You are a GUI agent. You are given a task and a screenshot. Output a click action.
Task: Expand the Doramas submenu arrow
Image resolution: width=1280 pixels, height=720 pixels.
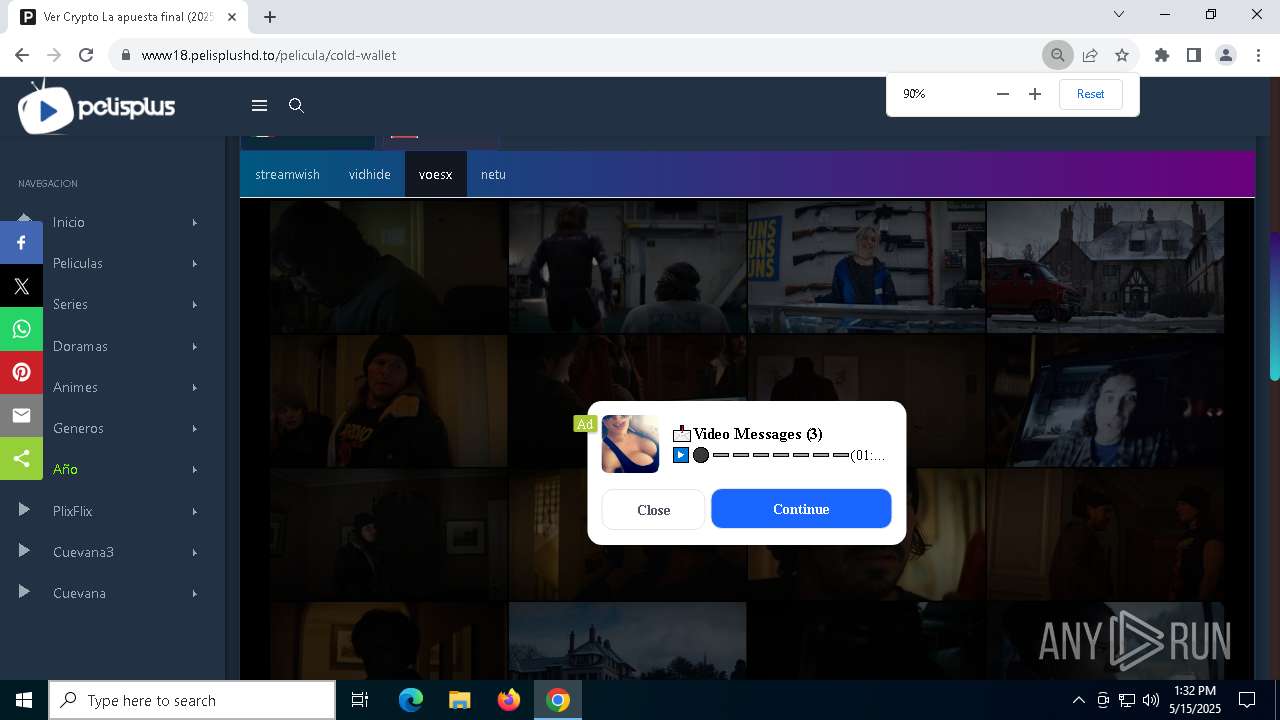click(194, 346)
